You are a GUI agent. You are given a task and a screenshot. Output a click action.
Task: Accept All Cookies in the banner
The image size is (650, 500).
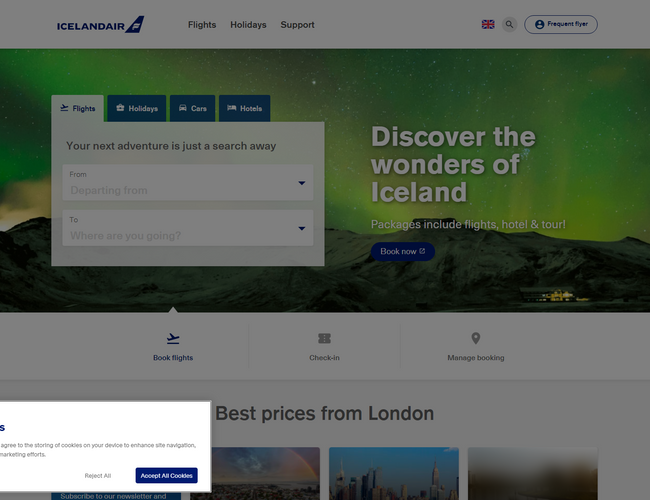[x=167, y=475]
